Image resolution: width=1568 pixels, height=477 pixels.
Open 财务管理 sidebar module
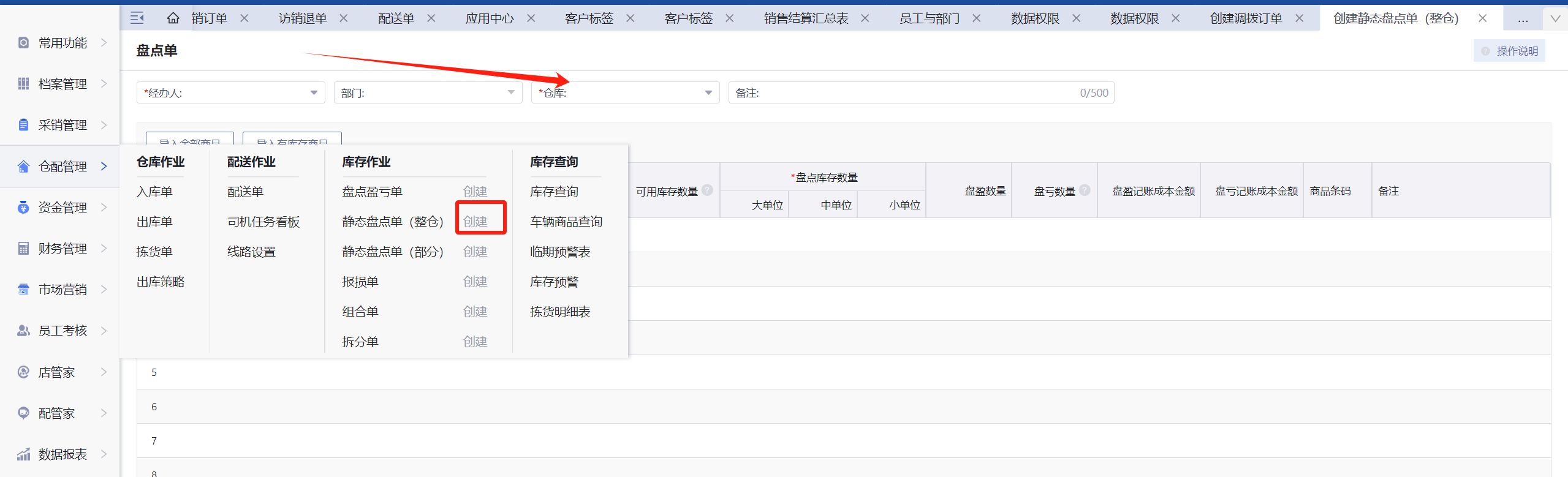pos(62,249)
